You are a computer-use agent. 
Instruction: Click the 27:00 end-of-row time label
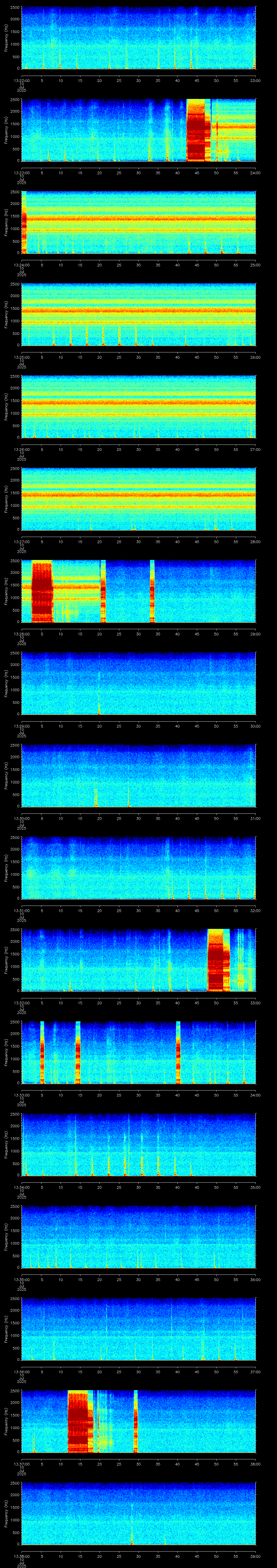coord(255,449)
